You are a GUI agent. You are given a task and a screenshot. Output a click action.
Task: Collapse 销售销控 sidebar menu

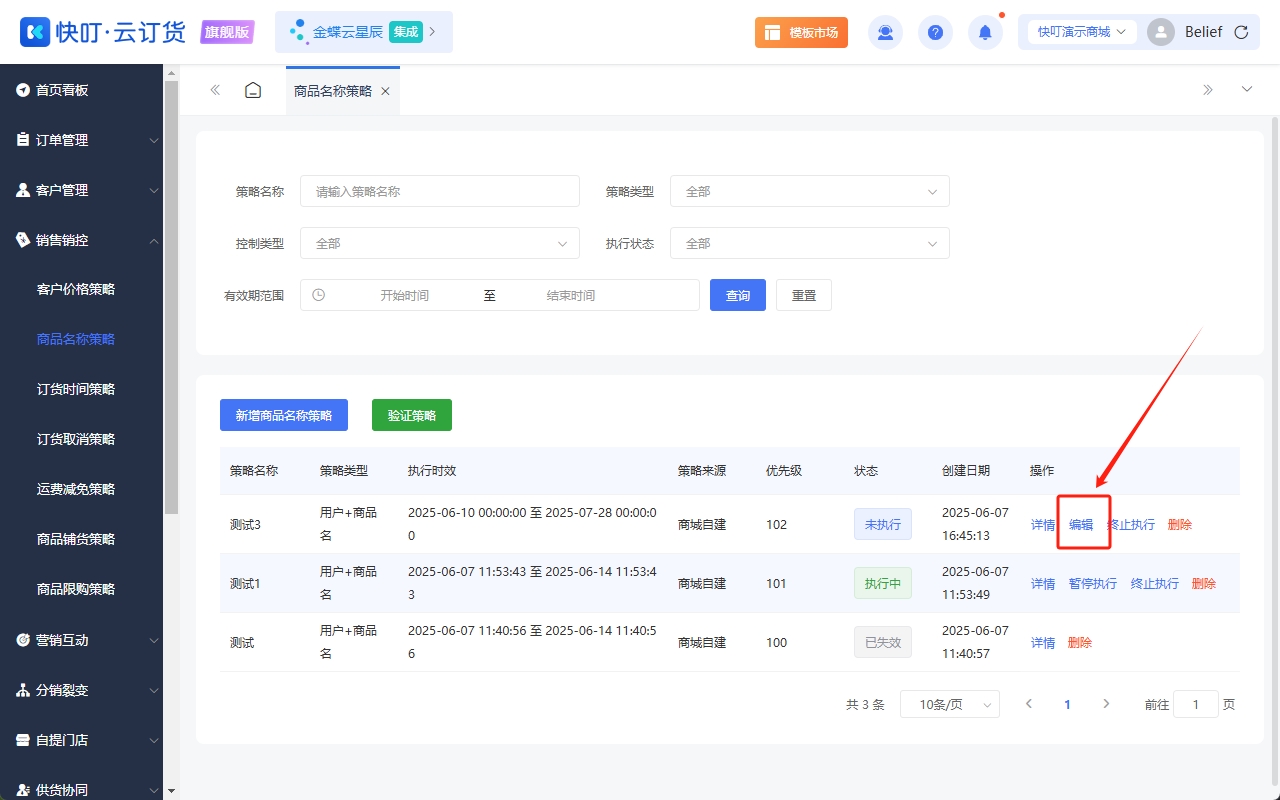[81, 240]
